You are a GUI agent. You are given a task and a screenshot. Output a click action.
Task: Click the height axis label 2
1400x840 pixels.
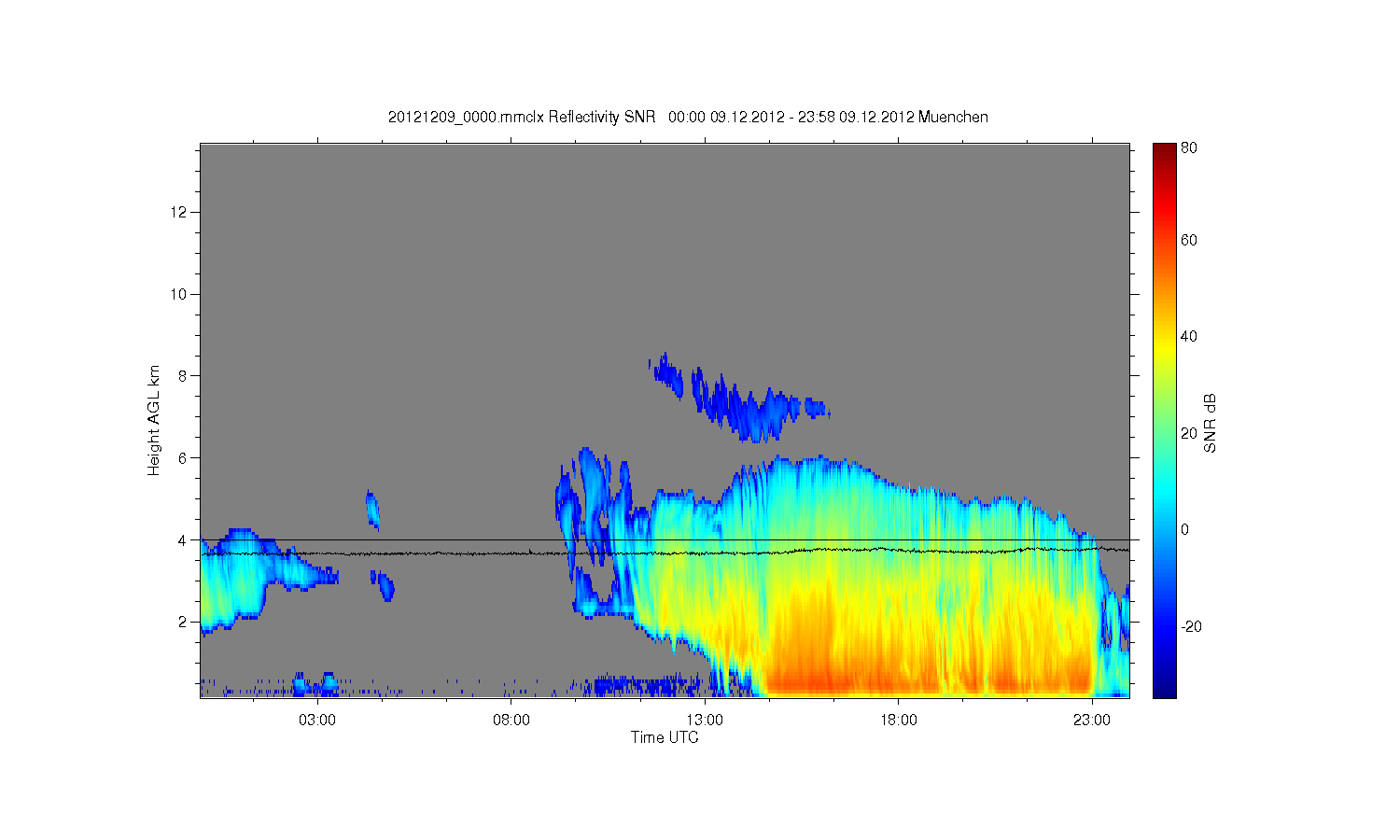point(184,622)
